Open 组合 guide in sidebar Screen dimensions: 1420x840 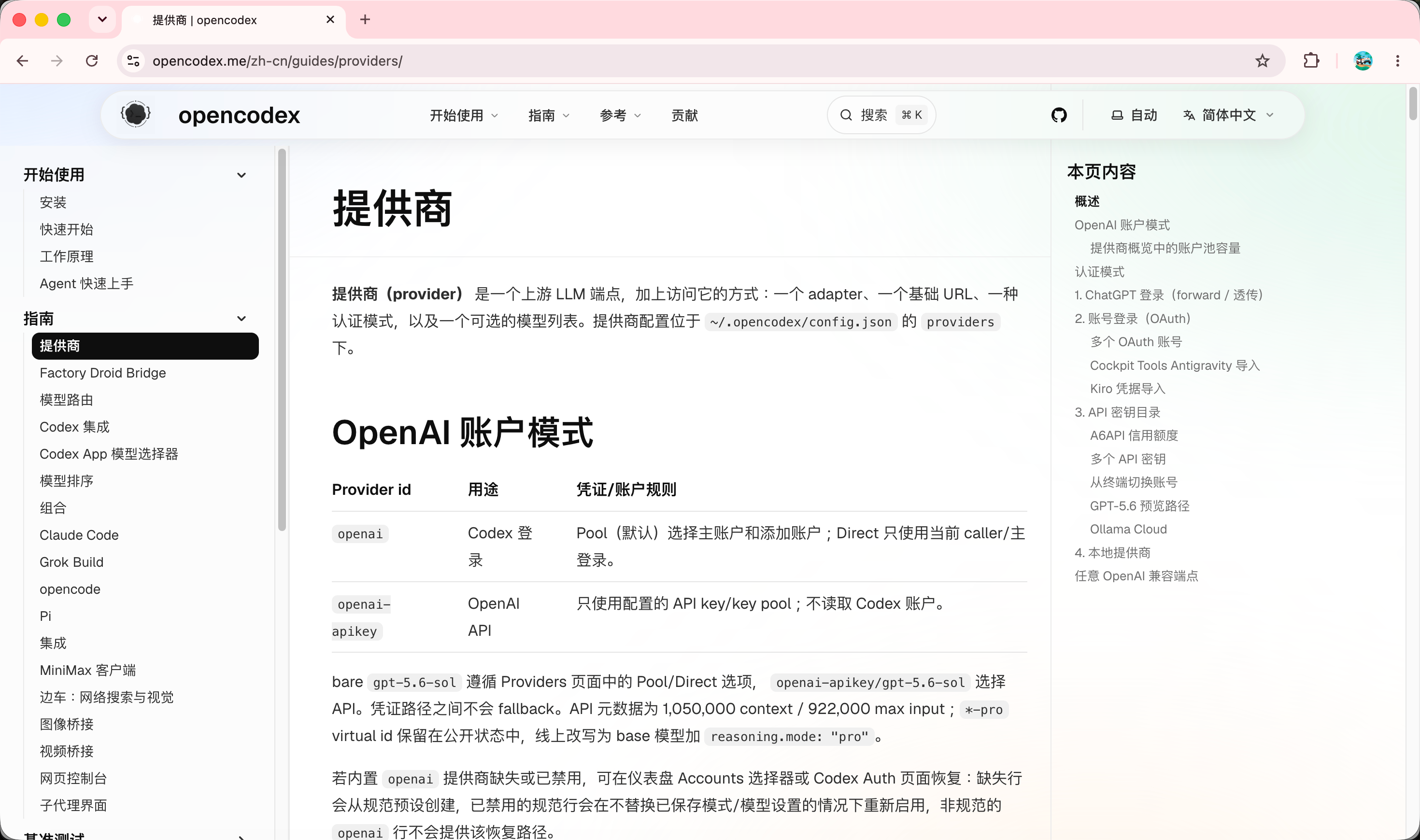click(x=53, y=508)
